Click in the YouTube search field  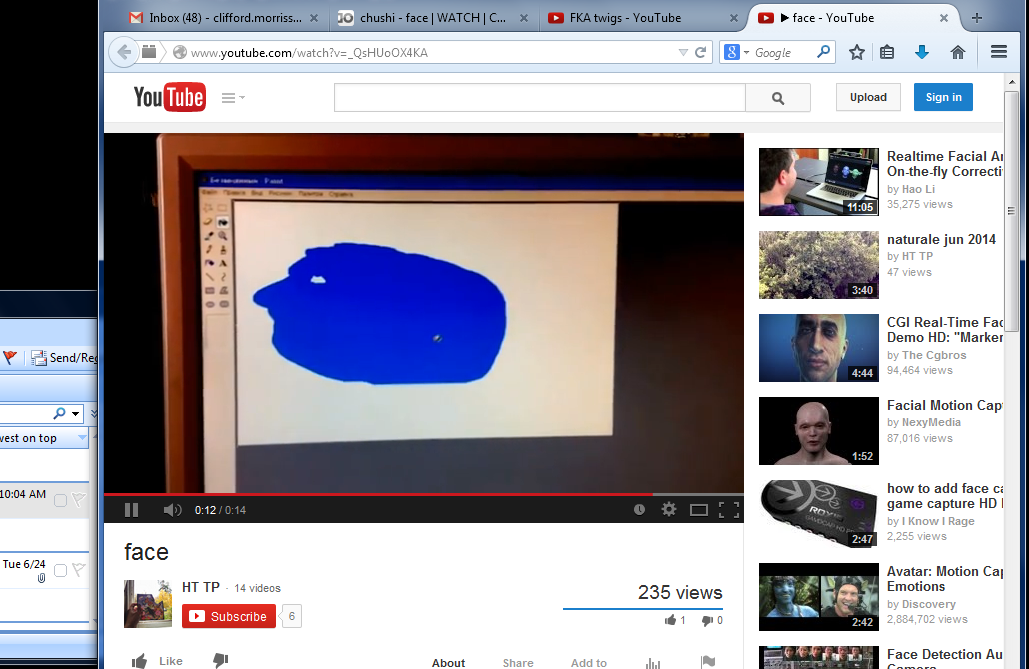(539, 98)
